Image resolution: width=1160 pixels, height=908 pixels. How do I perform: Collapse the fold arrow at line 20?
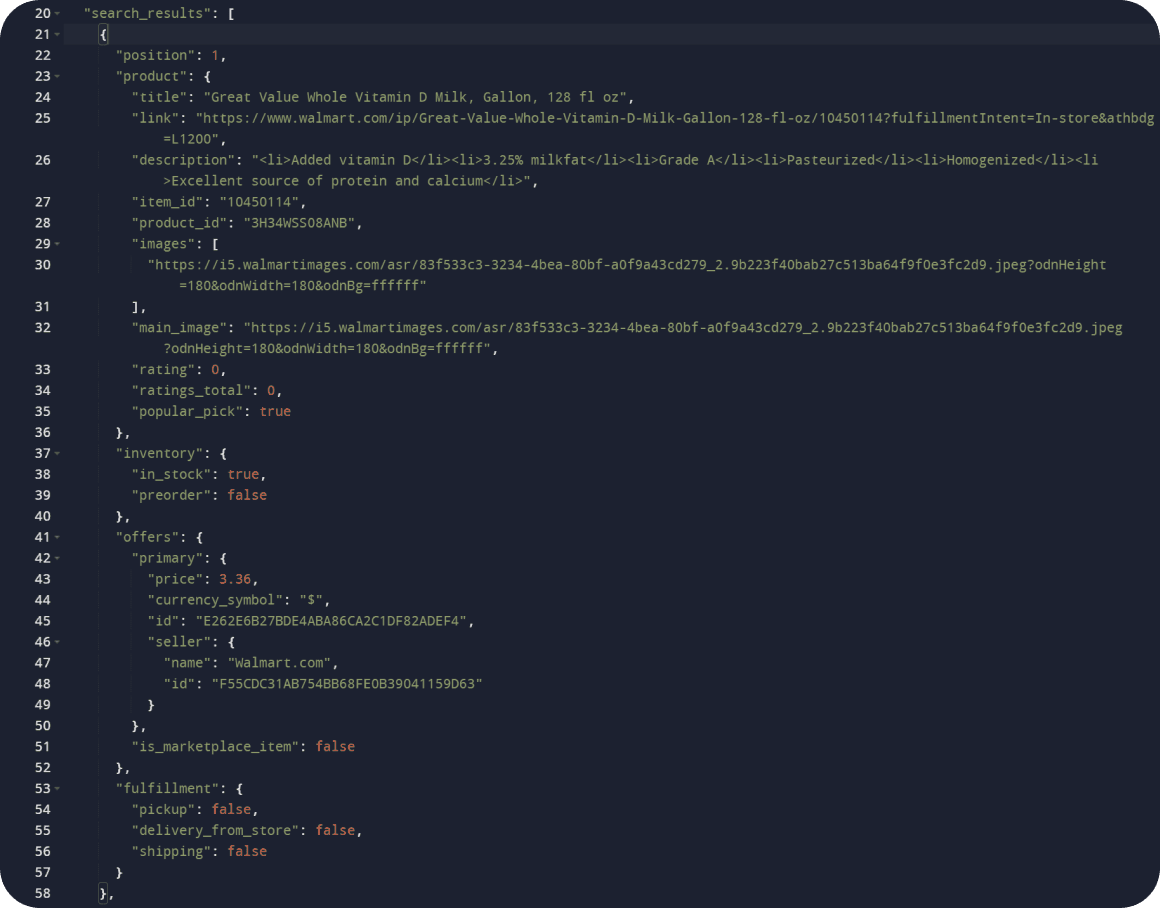point(58,14)
